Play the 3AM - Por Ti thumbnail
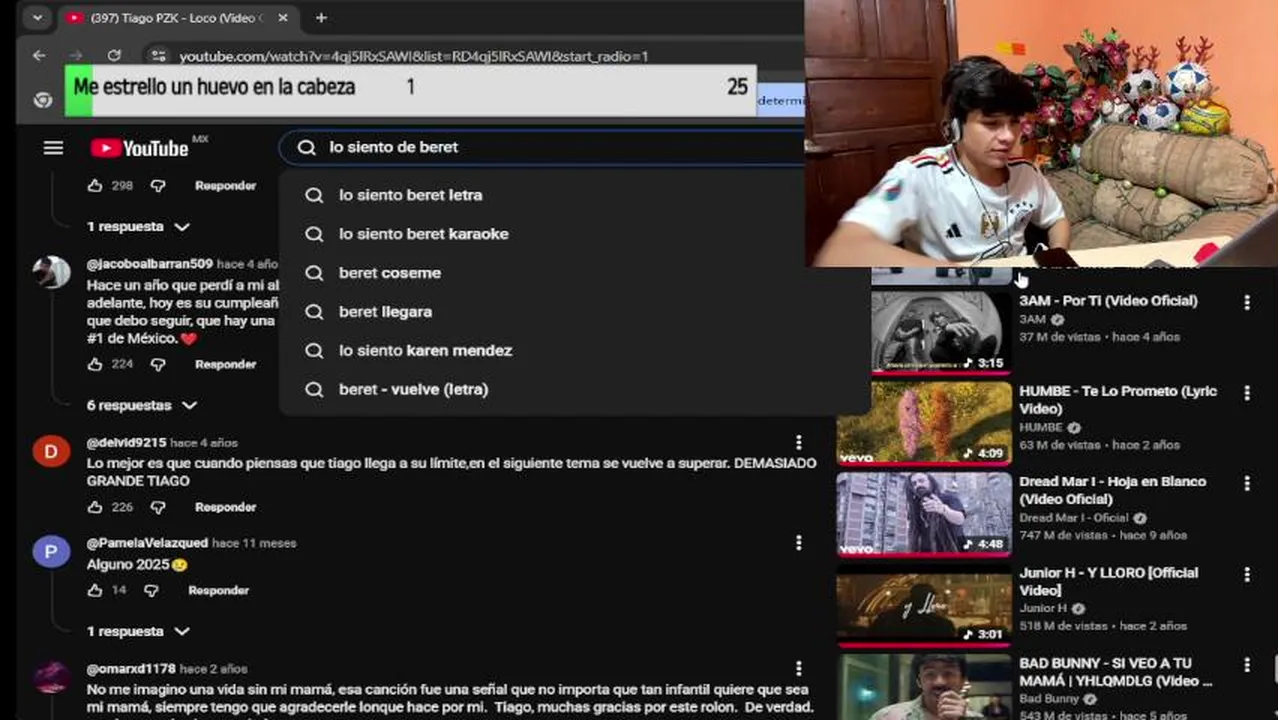 pos(924,332)
